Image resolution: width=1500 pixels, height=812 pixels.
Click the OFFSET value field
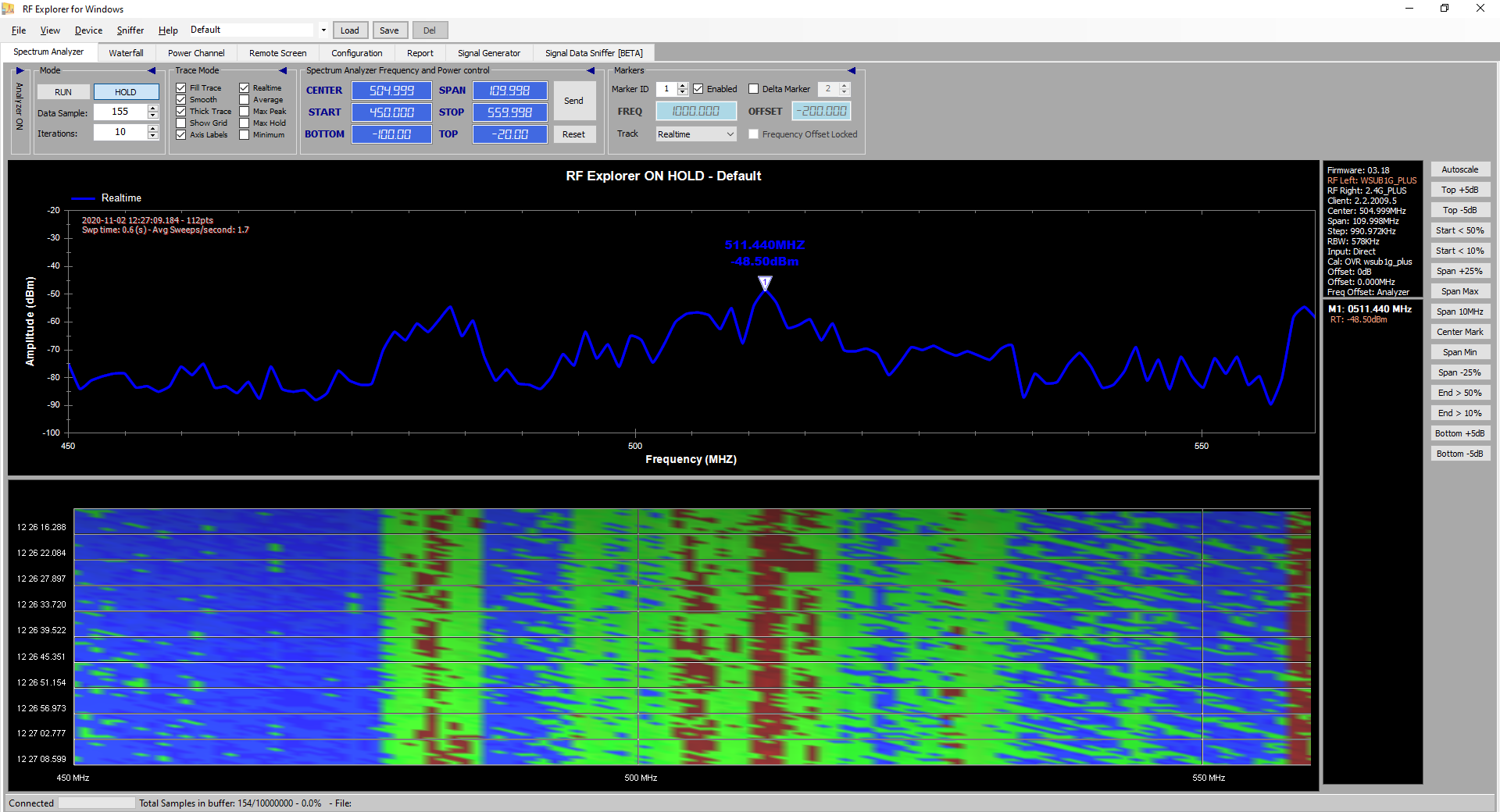(x=821, y=112)
